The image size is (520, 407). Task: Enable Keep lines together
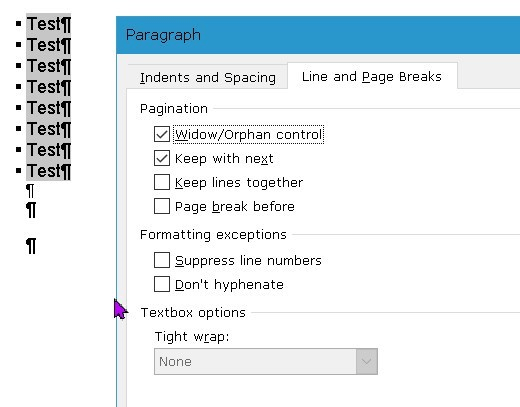point(162,182)
